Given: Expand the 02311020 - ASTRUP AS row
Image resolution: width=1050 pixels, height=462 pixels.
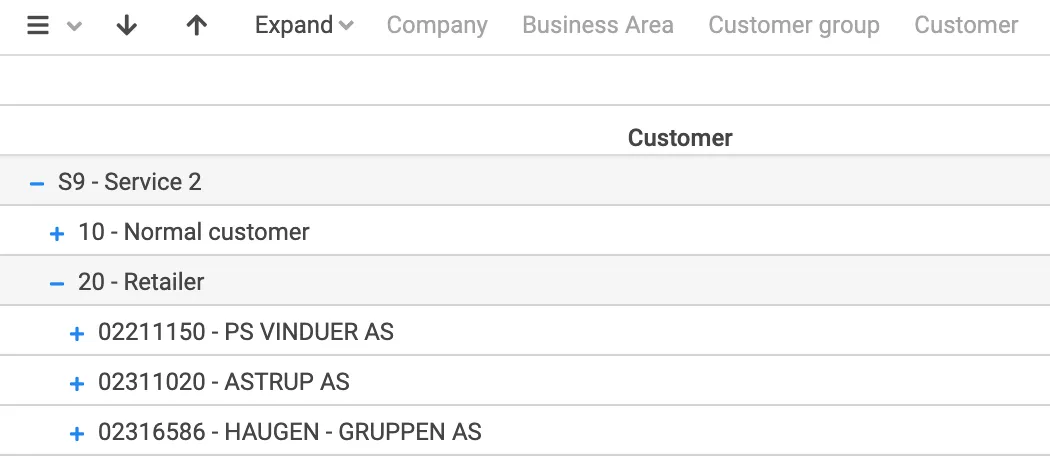Looking at the screenshot, I should coord(77,383).
